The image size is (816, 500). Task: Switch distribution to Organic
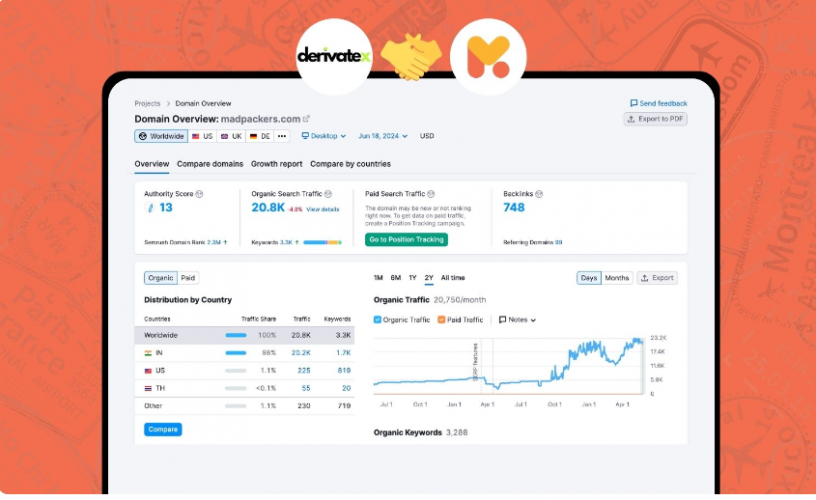[161, 278]
